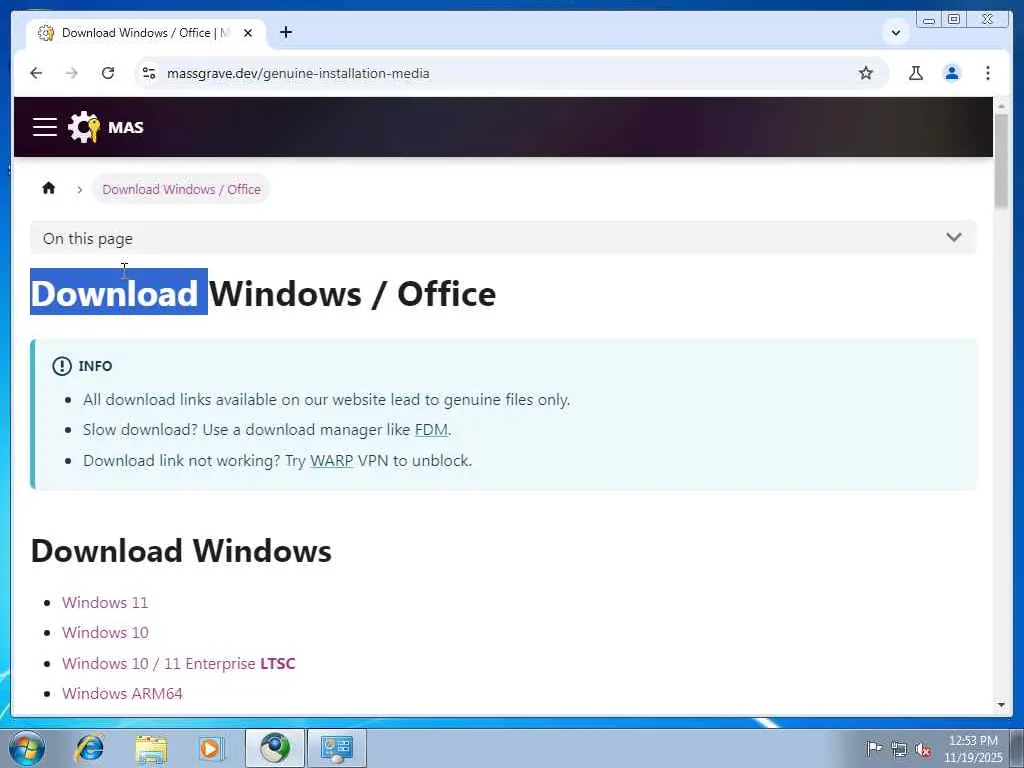Click the address bar URL field
This screenshot has height=768, width=1024.
(509, 73)
